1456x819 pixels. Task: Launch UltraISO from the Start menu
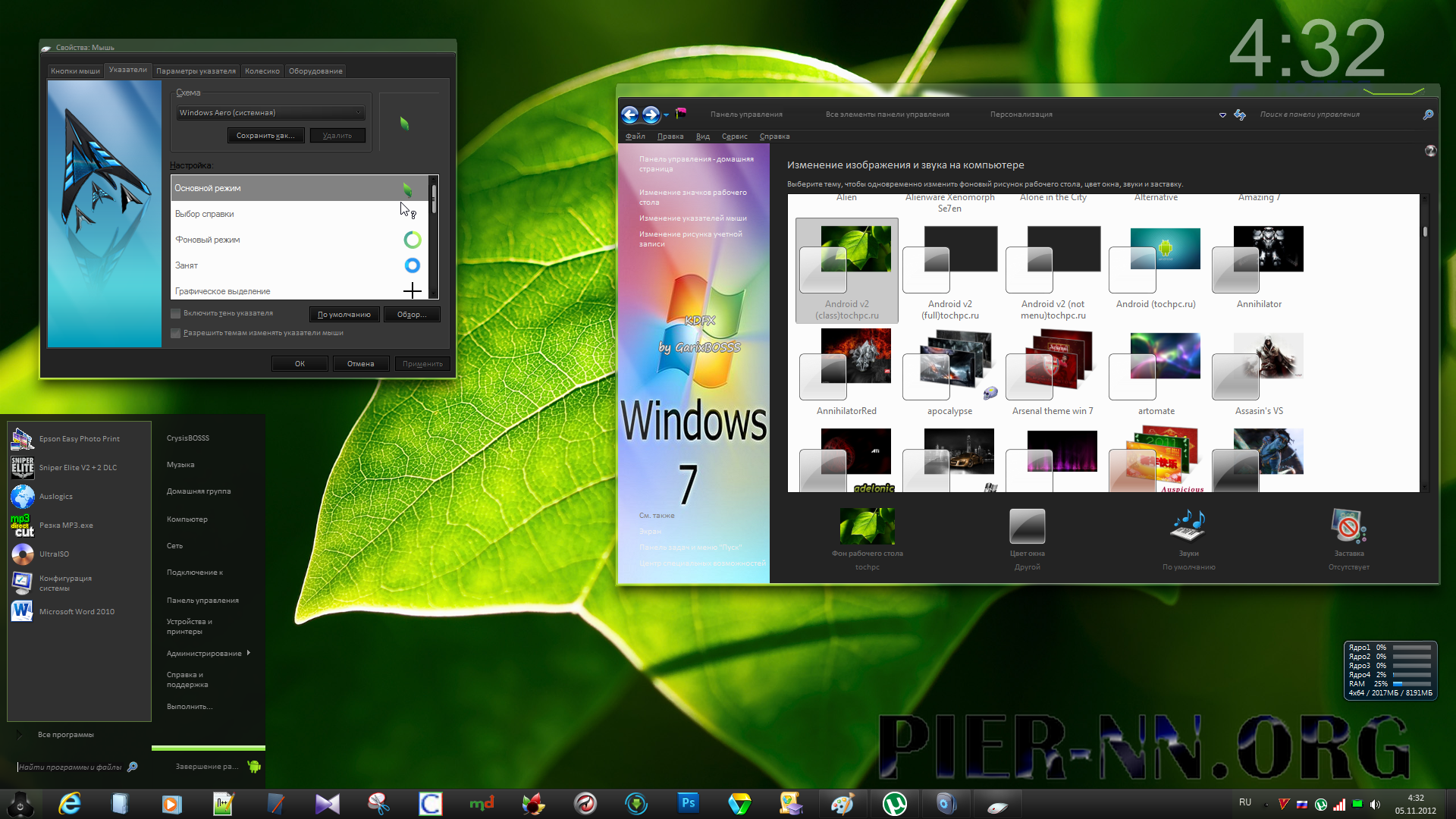coord(80,554)
